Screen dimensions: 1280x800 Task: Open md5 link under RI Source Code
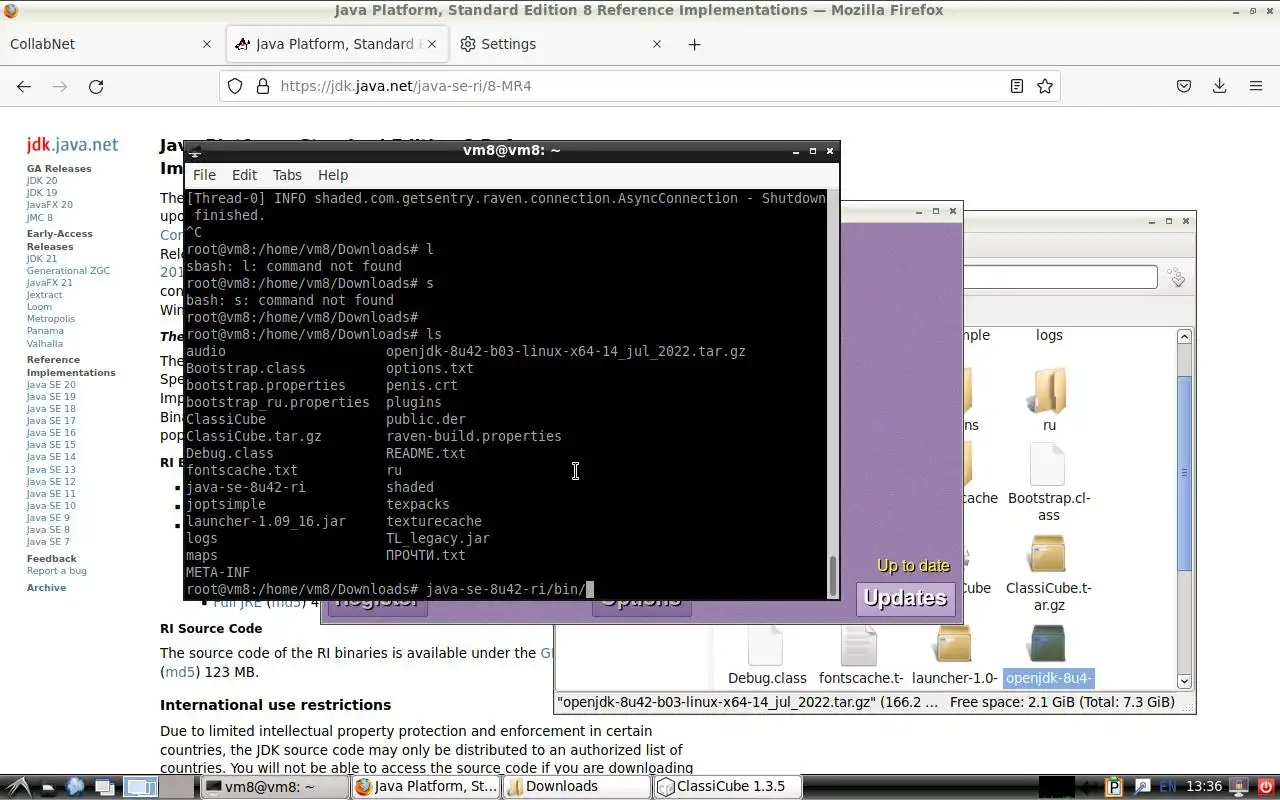pyautogui.click(x=180, y=672)
